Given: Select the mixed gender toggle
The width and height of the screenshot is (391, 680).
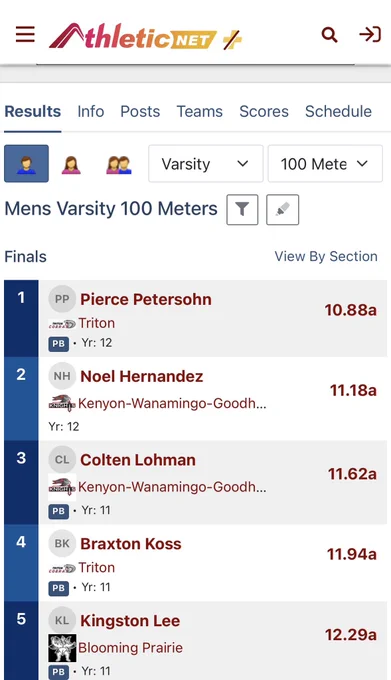Looking at the screenshot, I should 119,165.
